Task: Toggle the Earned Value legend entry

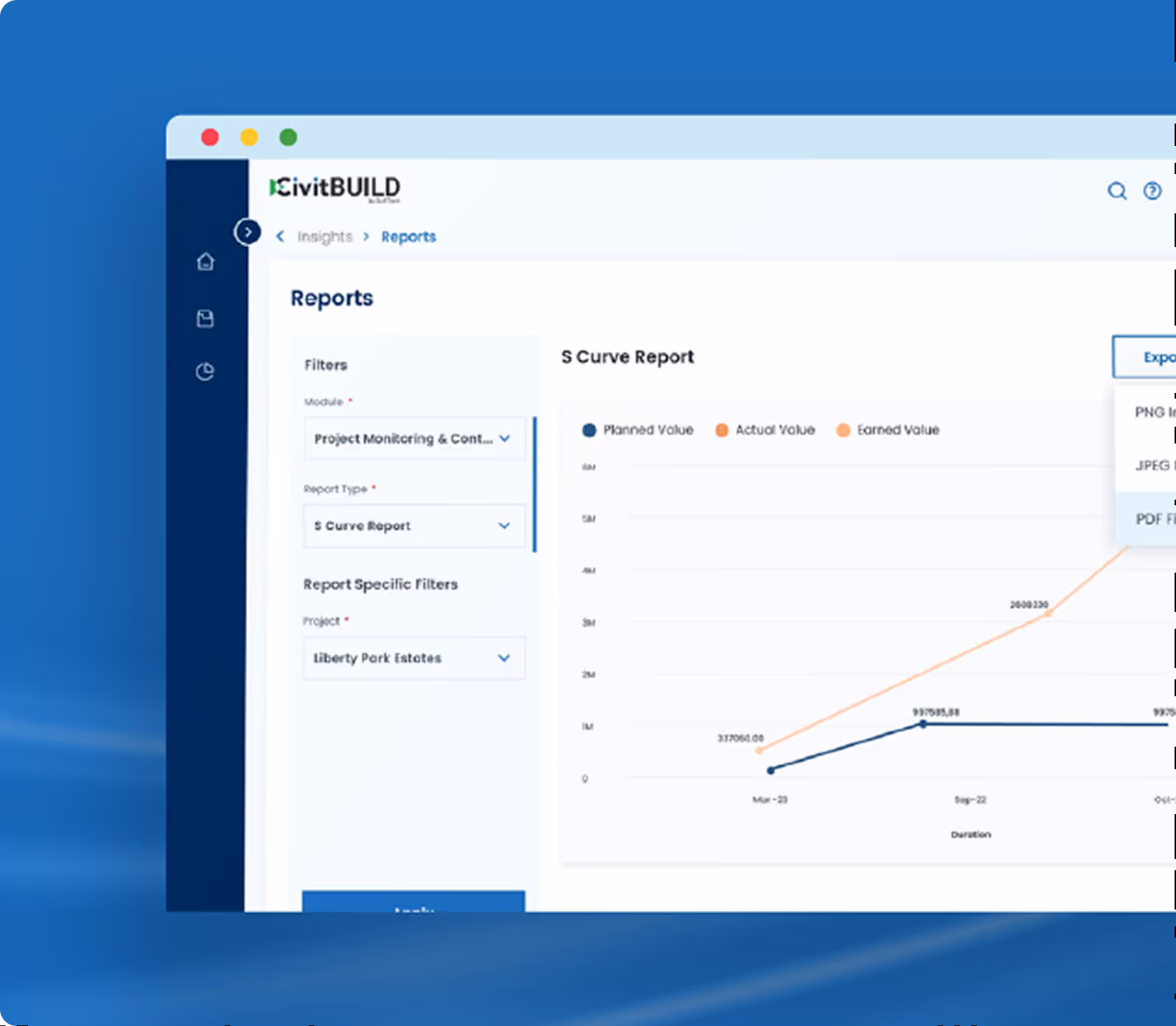Action: pyautogui.click(x=888, y=429)
